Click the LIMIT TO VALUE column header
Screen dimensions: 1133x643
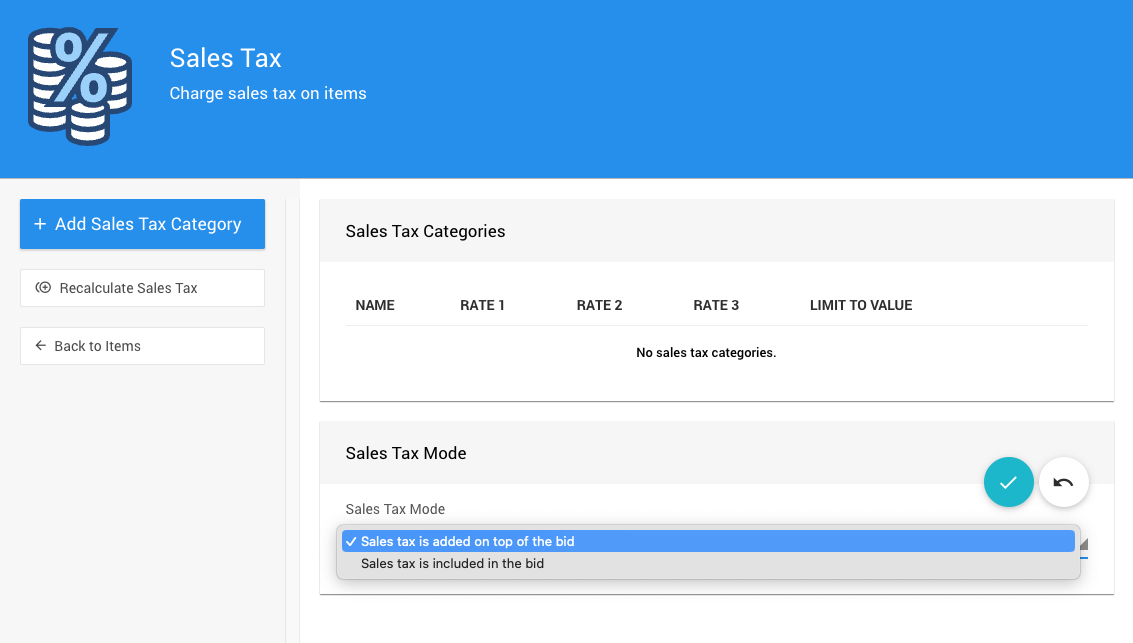pos(860,305)
